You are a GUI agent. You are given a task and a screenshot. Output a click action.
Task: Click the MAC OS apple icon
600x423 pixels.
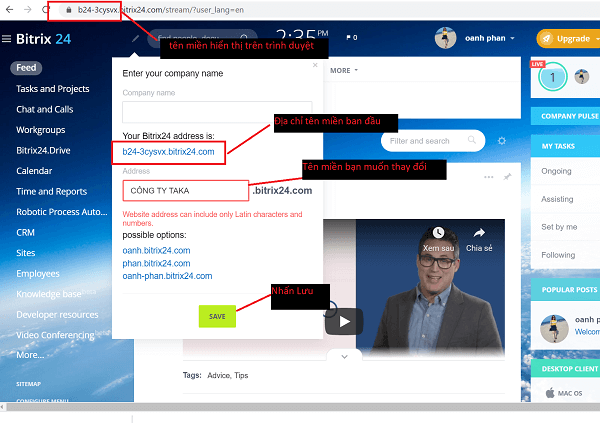pyautogui.click(x=550, y=393)
